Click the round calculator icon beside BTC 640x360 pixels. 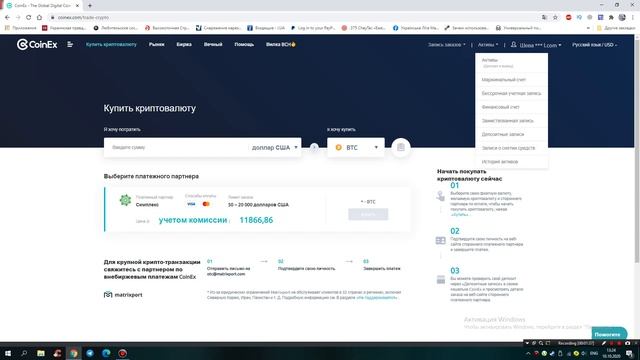[x=401, y=147]
